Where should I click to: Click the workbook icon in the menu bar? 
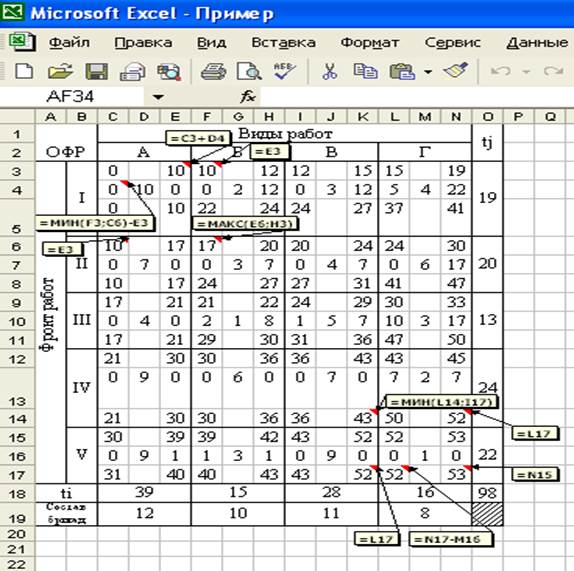point(22,42)
